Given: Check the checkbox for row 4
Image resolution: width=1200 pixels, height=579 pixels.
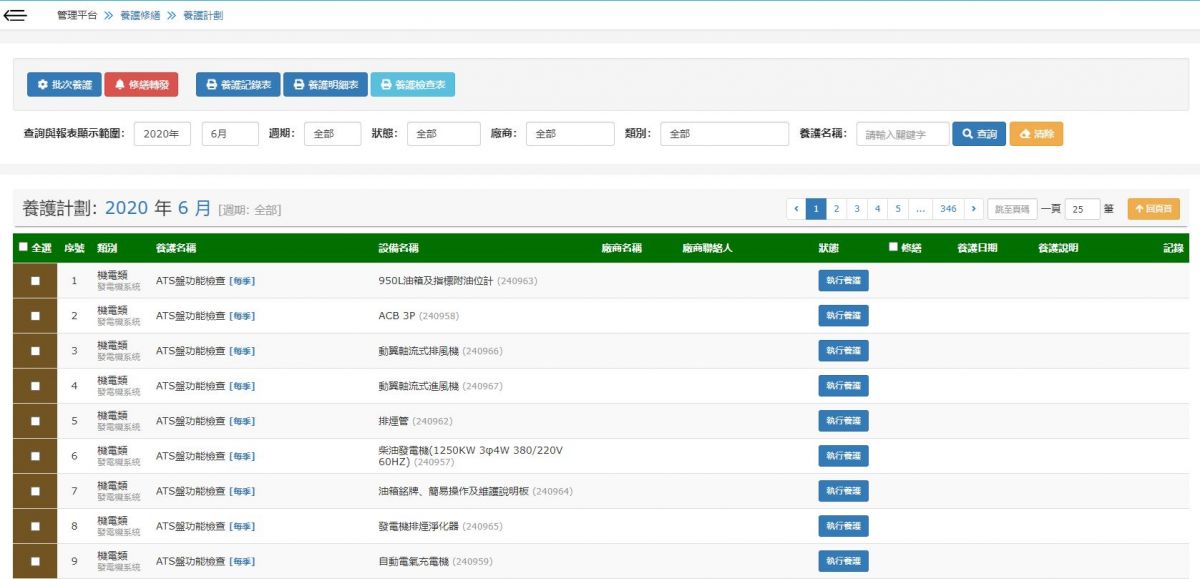Looking at the screenshot, I should click(35, 386).
